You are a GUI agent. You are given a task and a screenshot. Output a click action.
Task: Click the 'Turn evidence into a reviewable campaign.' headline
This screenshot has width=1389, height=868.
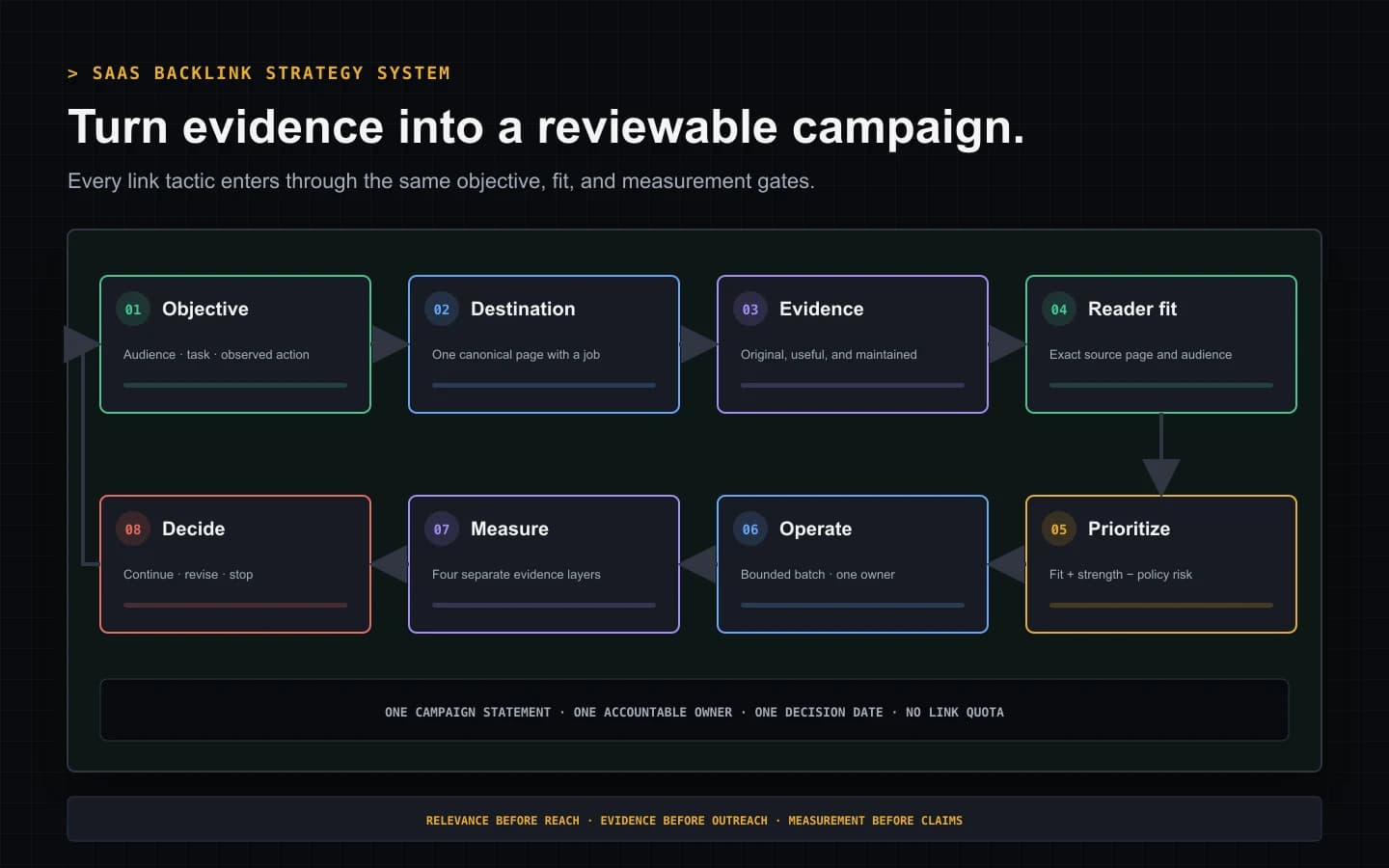click(x=546, y=127)
